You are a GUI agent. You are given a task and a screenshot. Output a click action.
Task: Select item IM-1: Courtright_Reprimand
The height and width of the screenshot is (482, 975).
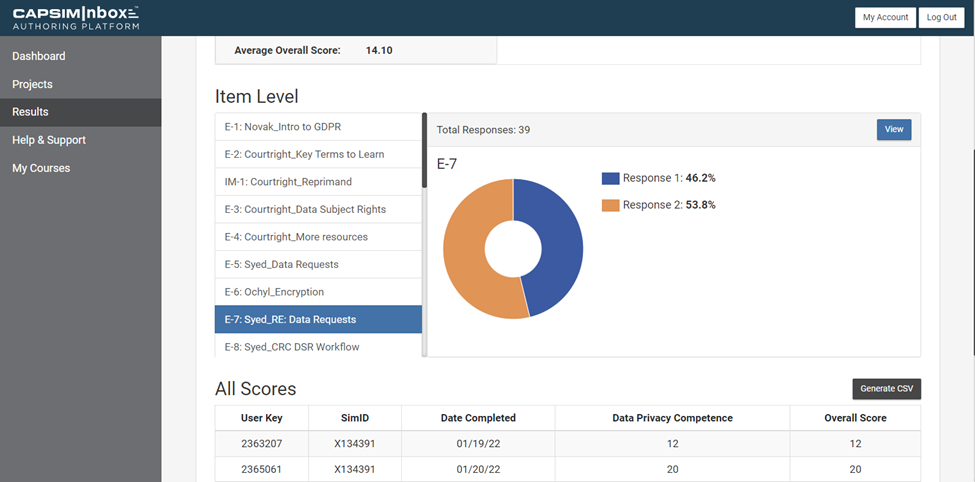pyautogui.click(x=318, y=182)
